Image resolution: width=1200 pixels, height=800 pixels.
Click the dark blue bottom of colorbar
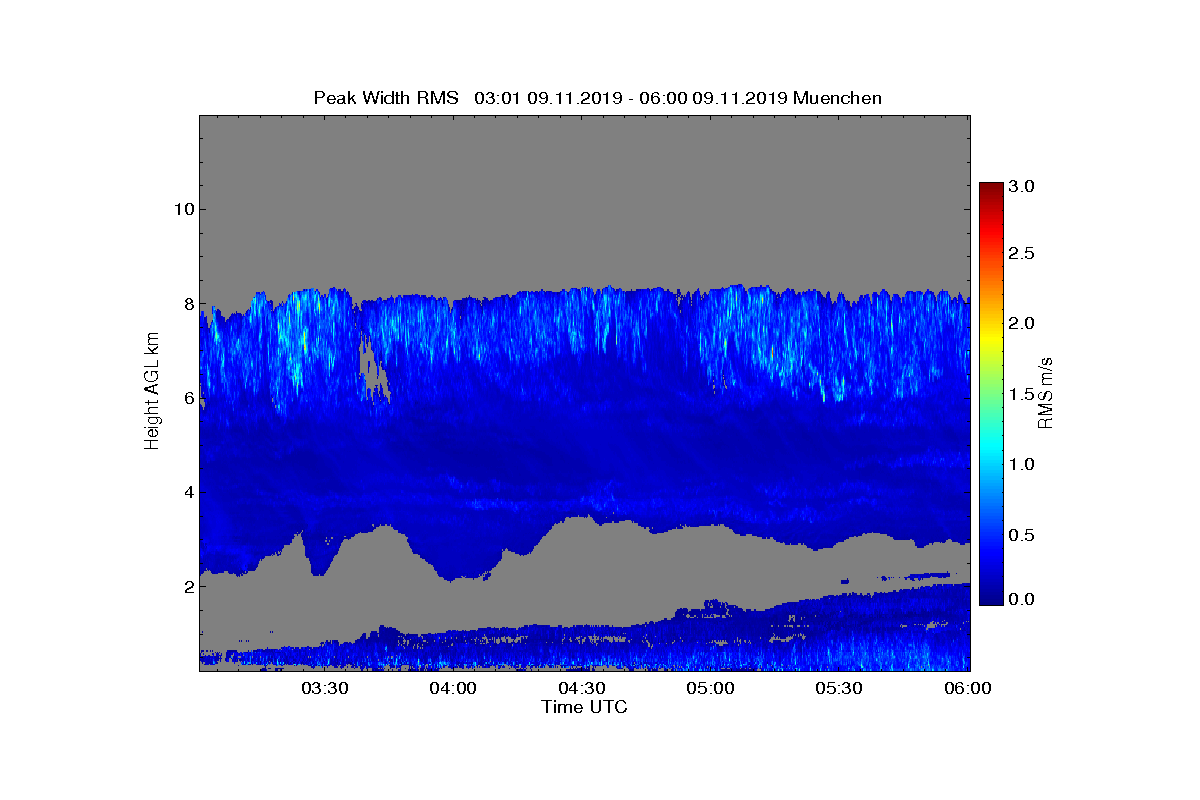[991, 597]
